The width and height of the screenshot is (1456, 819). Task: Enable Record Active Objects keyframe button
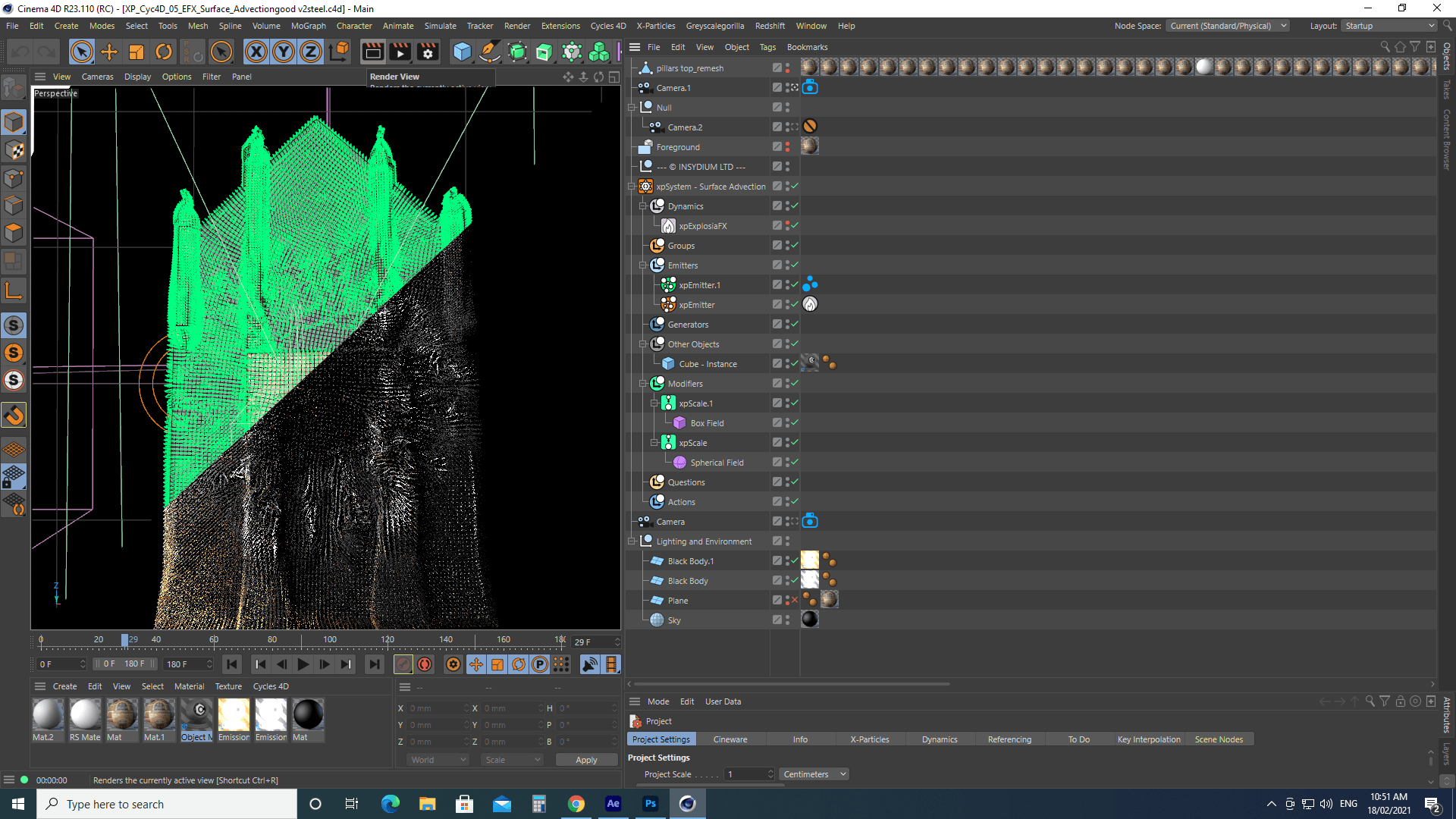[403, 664]
